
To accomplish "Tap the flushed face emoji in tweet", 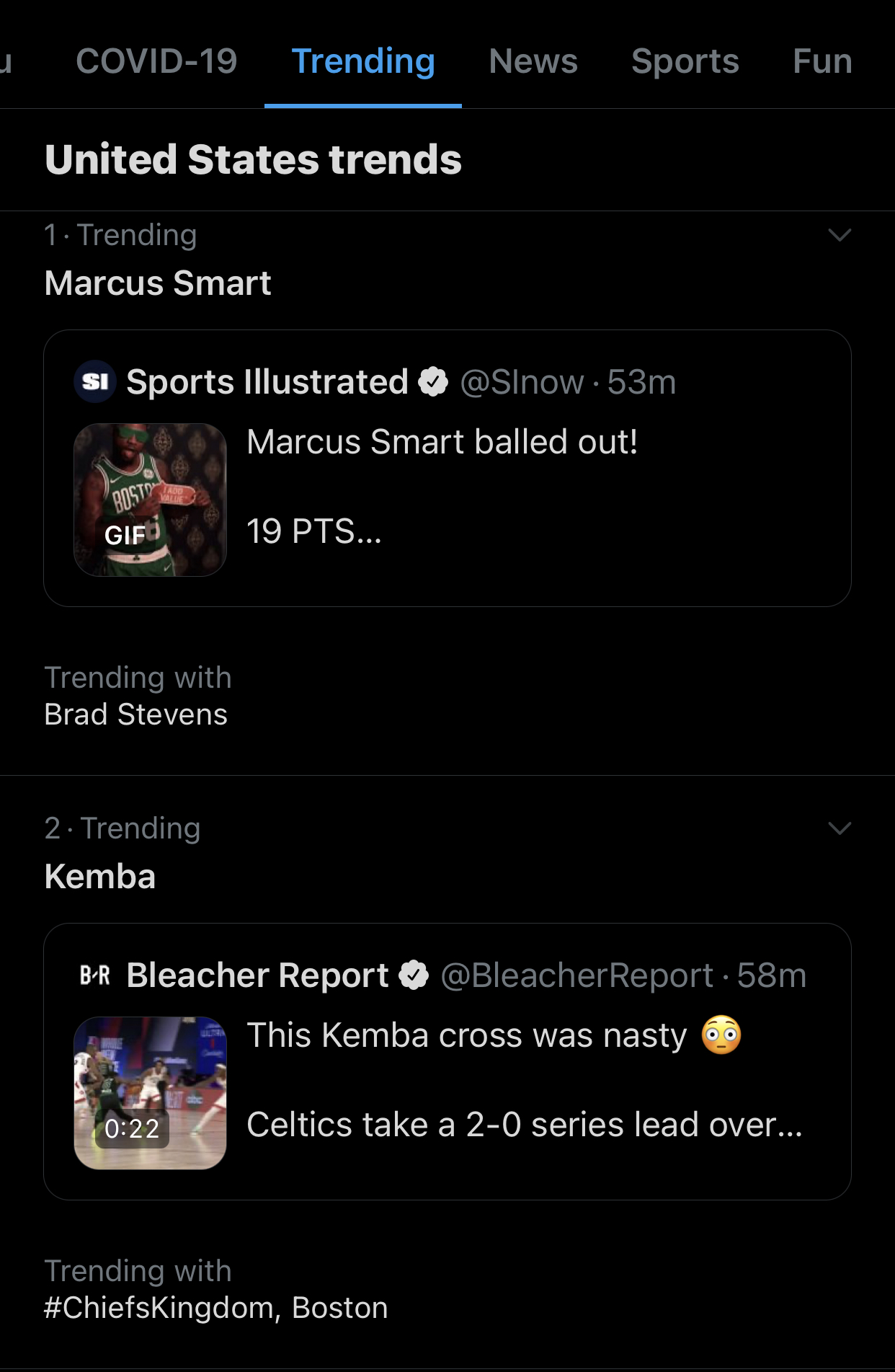I will pyautogui.click(x=721, y=1035).
